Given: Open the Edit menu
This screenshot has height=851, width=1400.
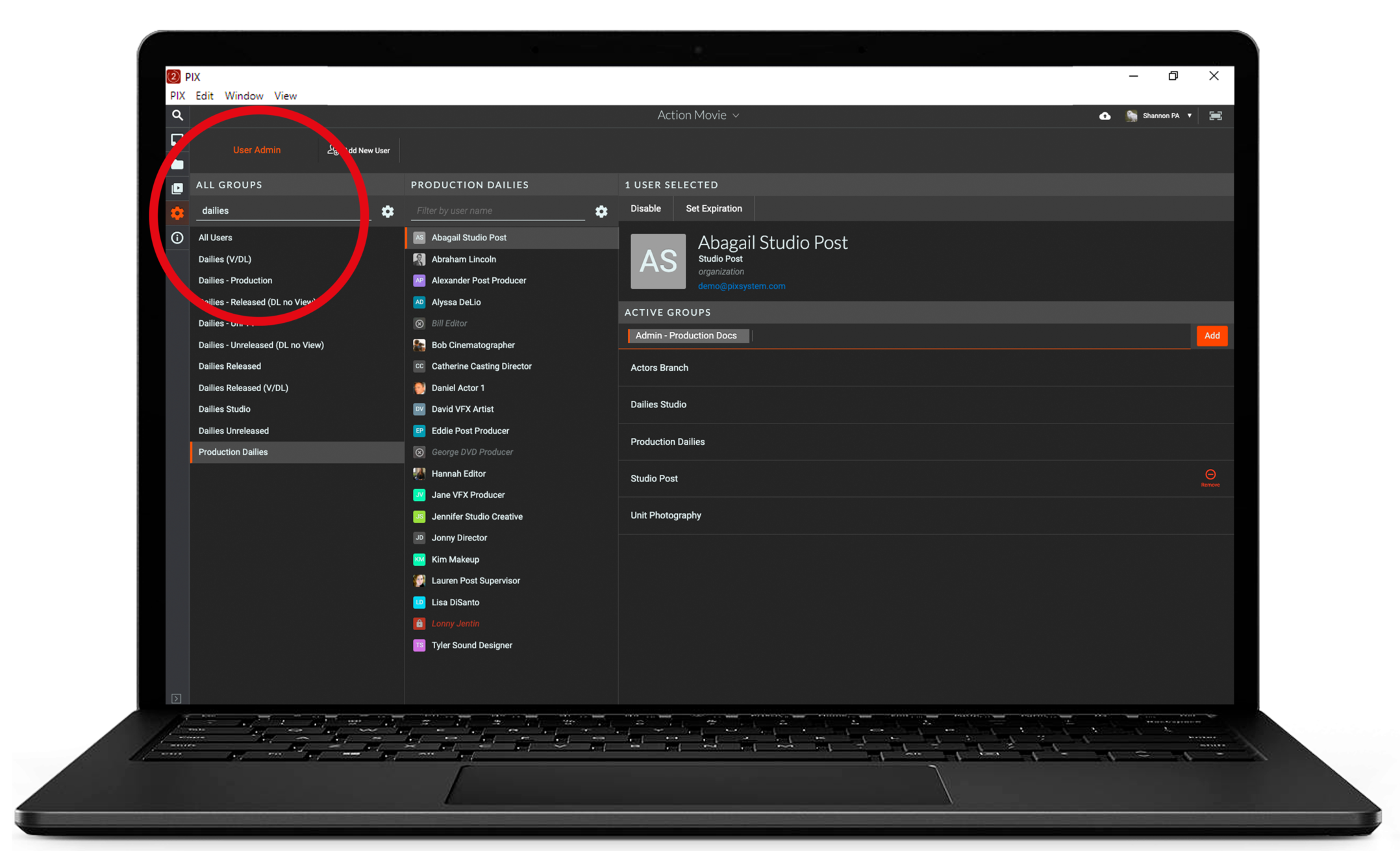Looking at the screenshot, I should pyautogui.click(x=204, y=96).
